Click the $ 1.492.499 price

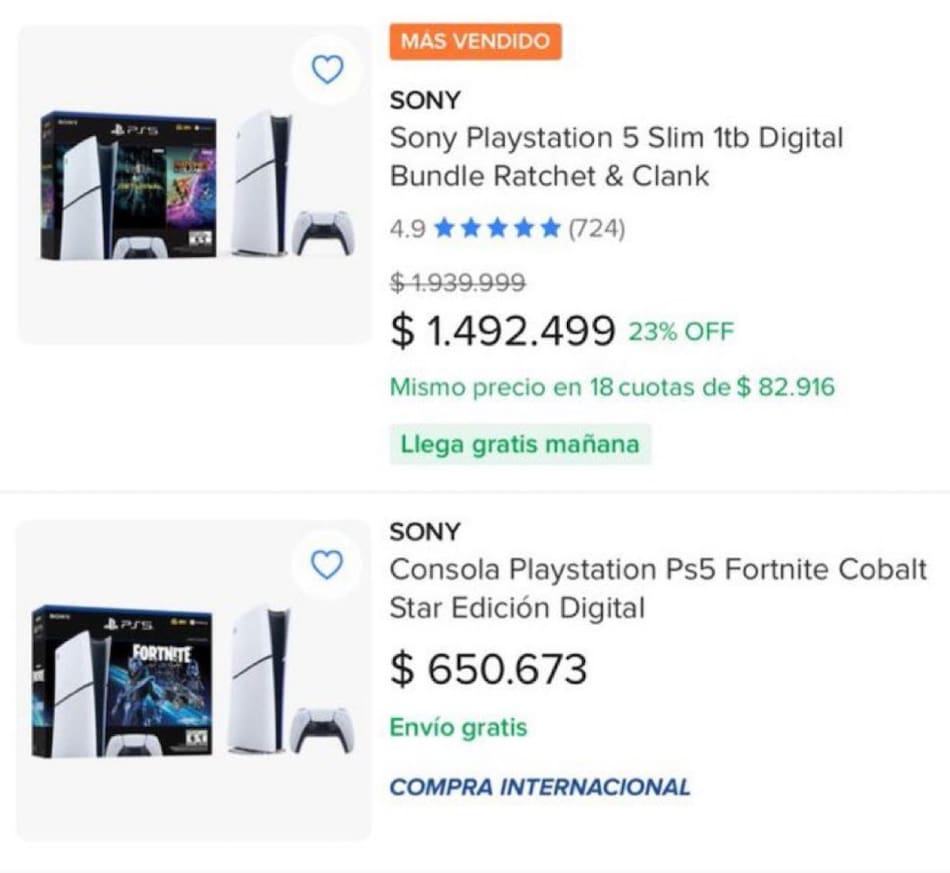click(502, 331)
